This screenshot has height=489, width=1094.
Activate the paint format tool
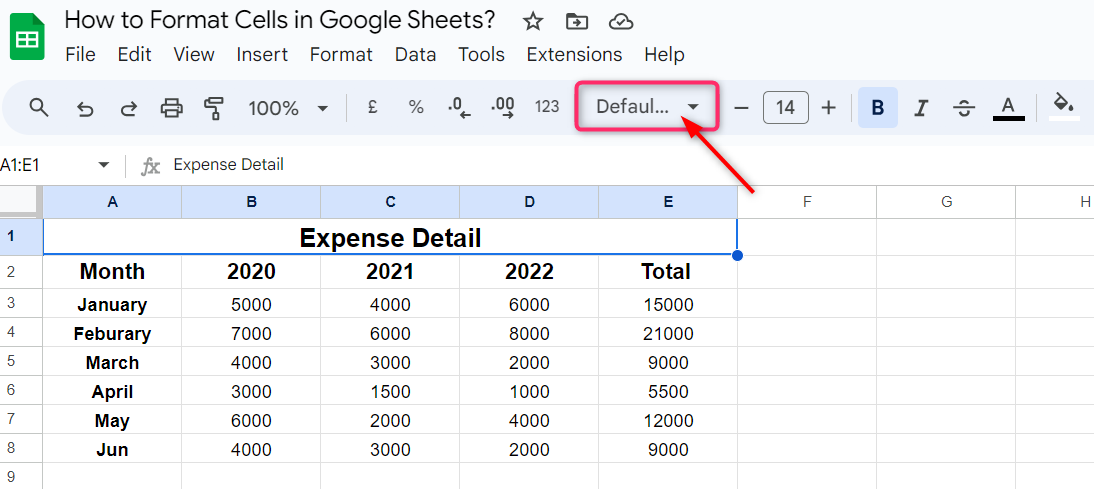(x=214, y=108)
